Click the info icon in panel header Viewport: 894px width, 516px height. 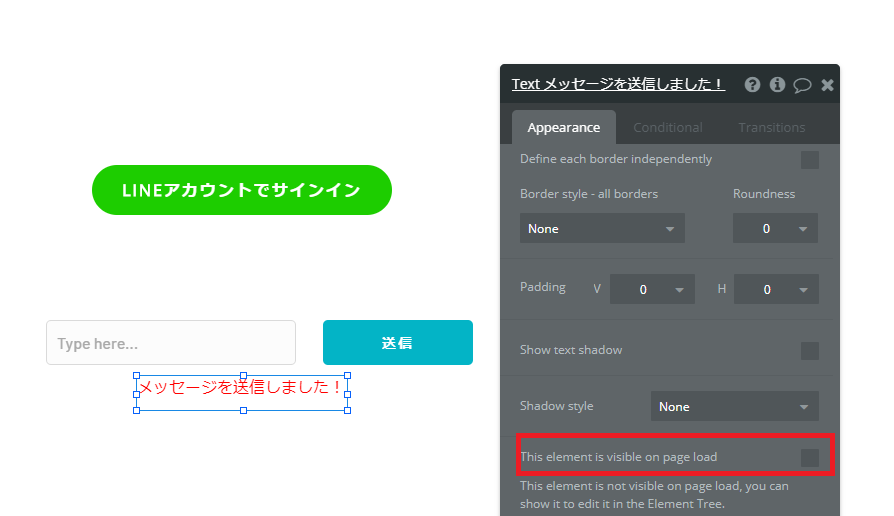(x=777, y=85)
